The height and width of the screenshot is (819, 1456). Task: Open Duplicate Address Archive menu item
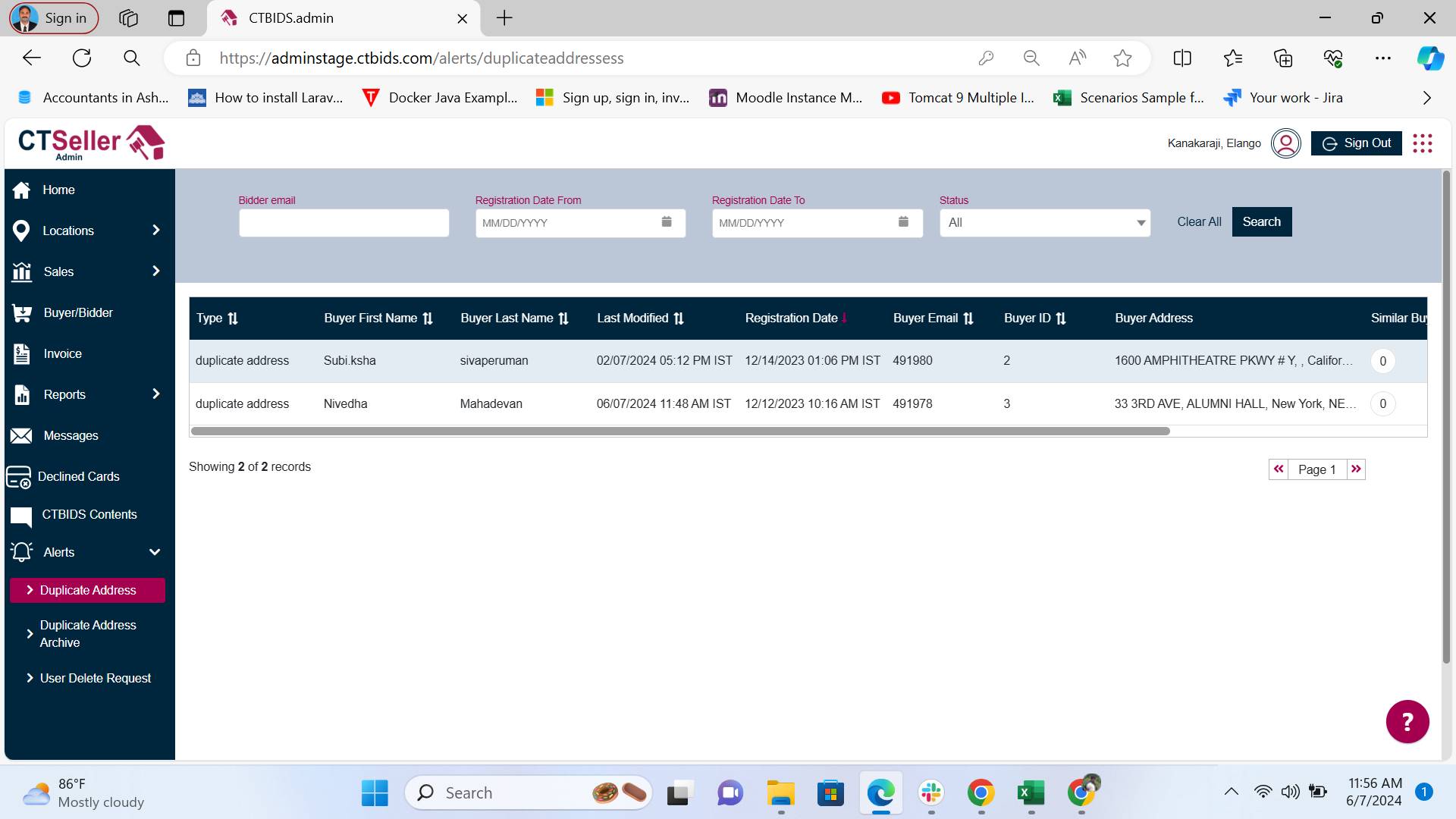click(x=87, y=633)
